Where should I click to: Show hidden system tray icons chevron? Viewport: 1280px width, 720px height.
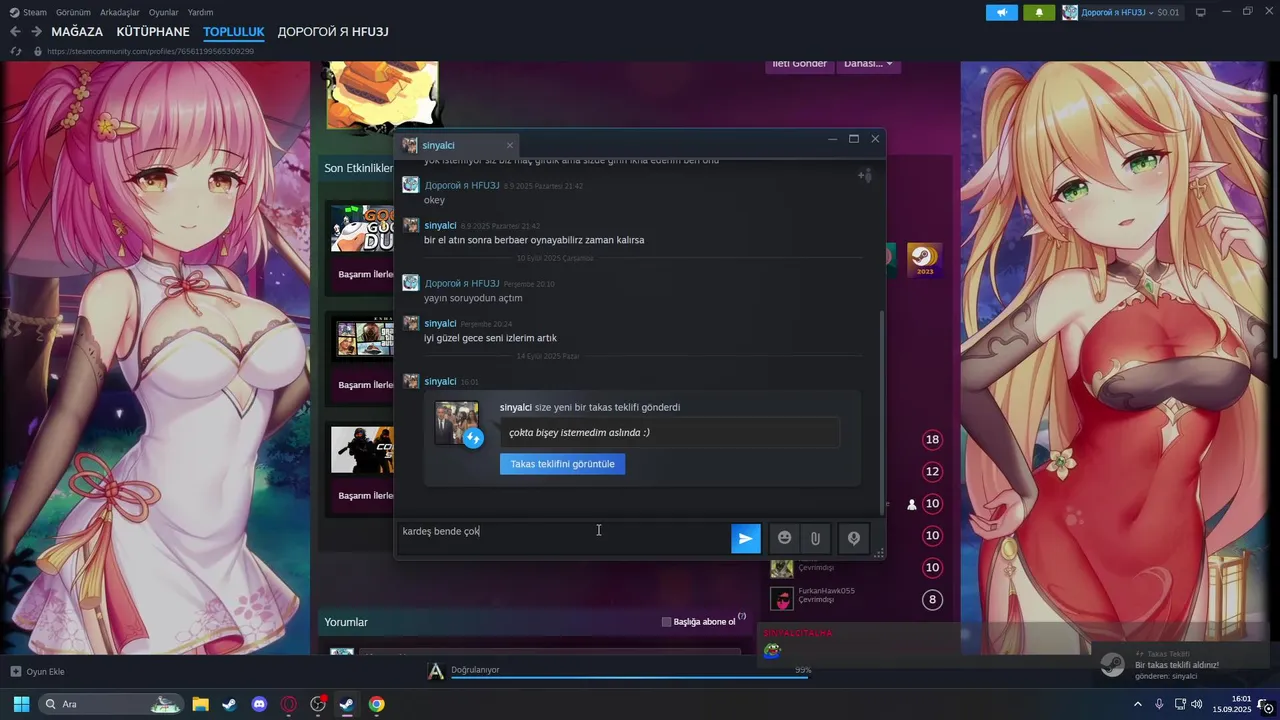(x=1137, y=704)
